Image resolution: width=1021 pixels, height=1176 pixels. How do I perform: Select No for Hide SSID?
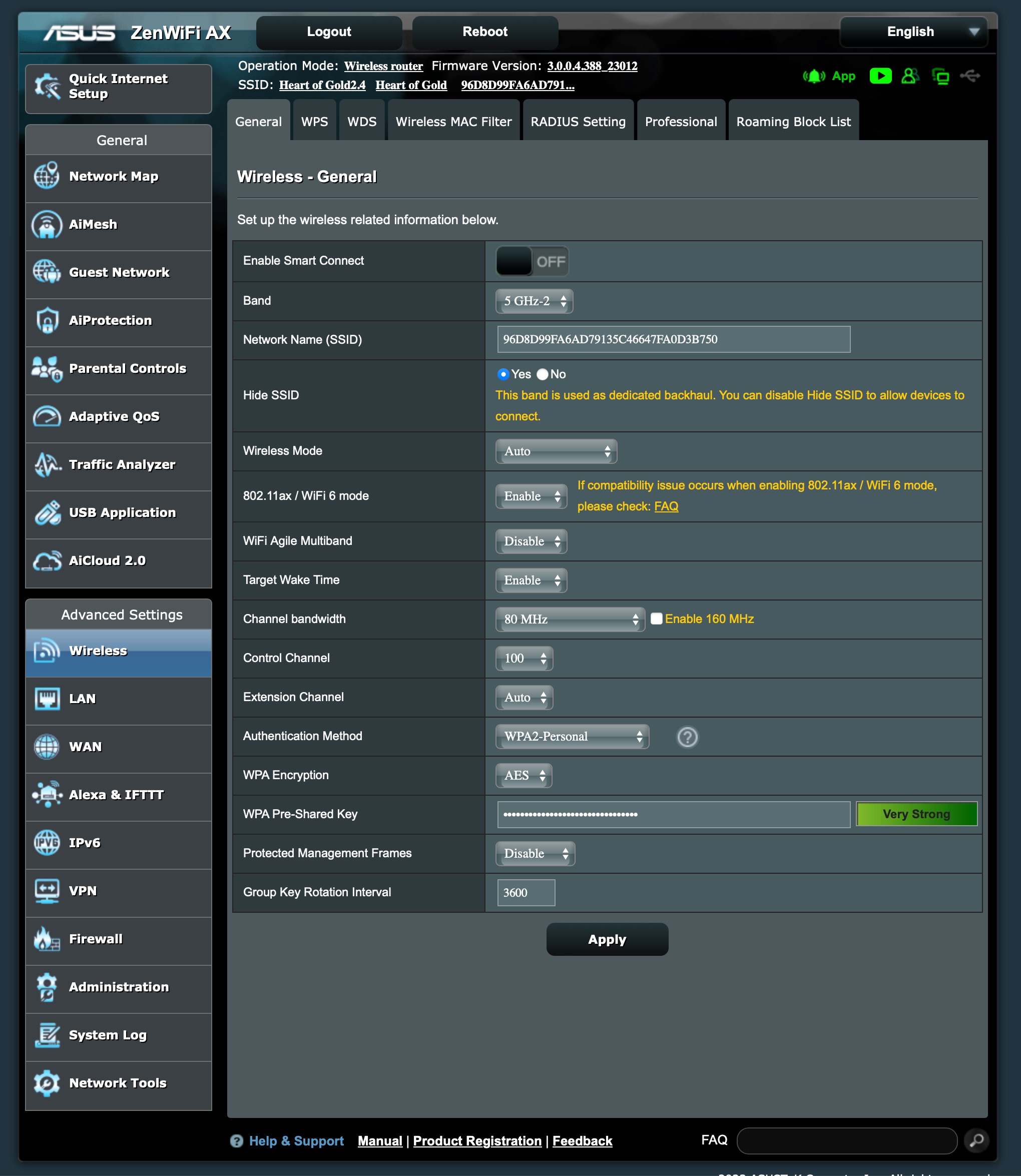coord(543,374)
